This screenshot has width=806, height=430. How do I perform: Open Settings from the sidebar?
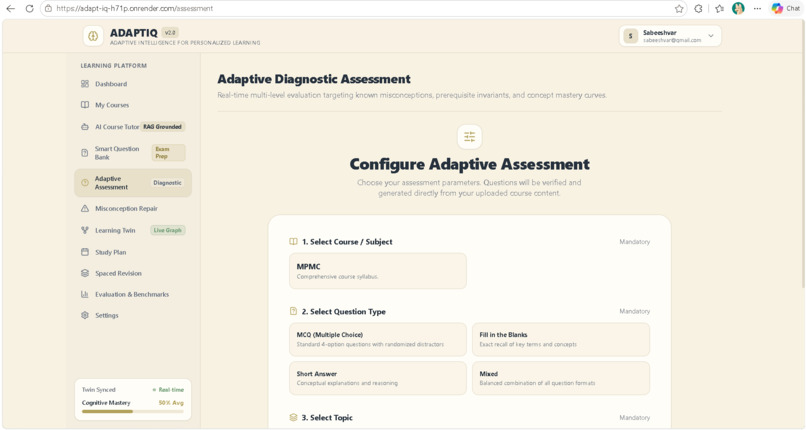click(133, 315)
